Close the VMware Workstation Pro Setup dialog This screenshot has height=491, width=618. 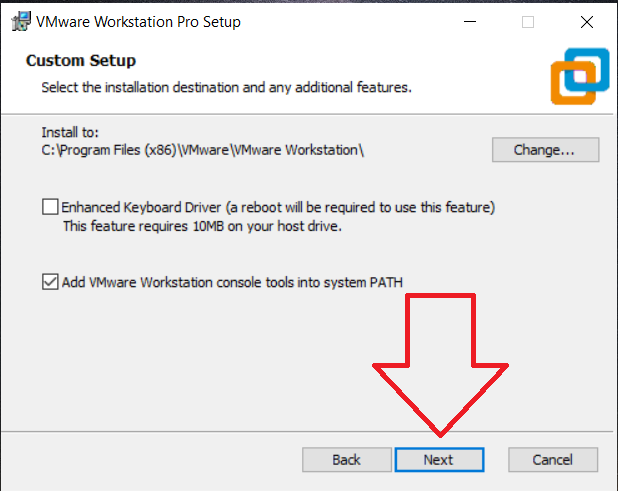coord(584,21)
